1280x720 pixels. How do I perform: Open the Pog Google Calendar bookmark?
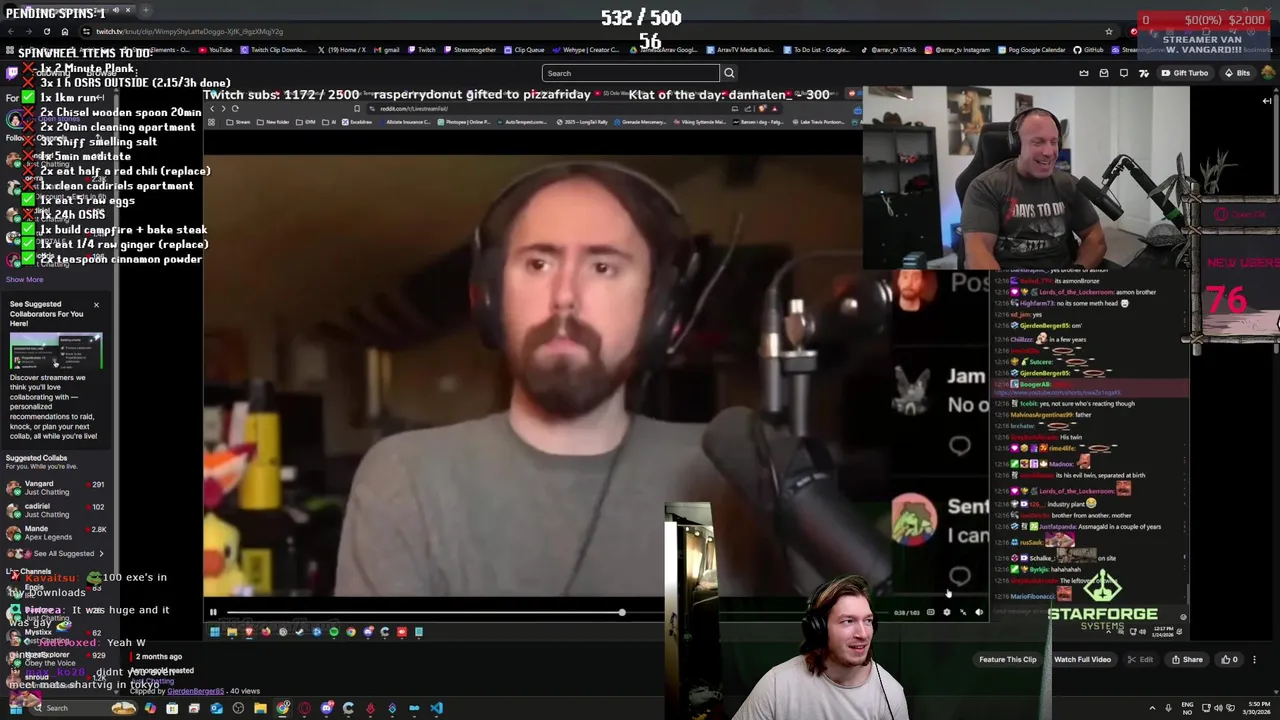[1032, 50]
